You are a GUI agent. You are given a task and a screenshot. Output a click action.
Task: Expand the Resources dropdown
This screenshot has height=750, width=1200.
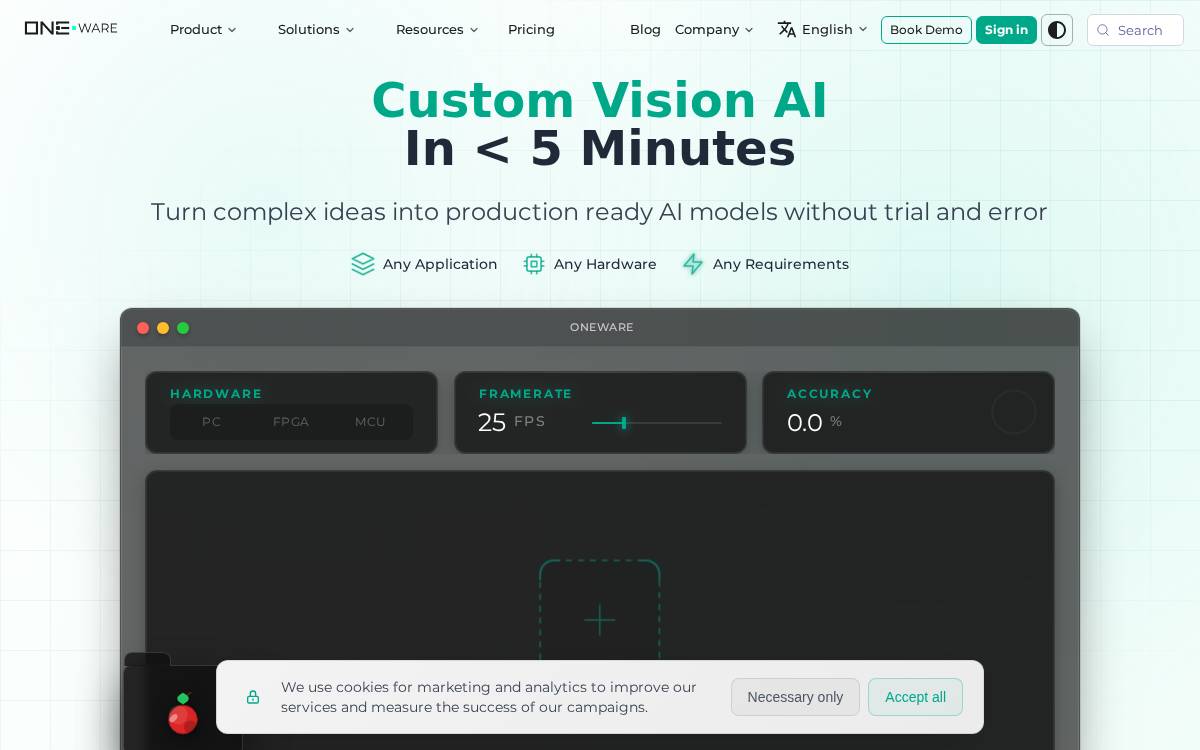pos(437,29)
